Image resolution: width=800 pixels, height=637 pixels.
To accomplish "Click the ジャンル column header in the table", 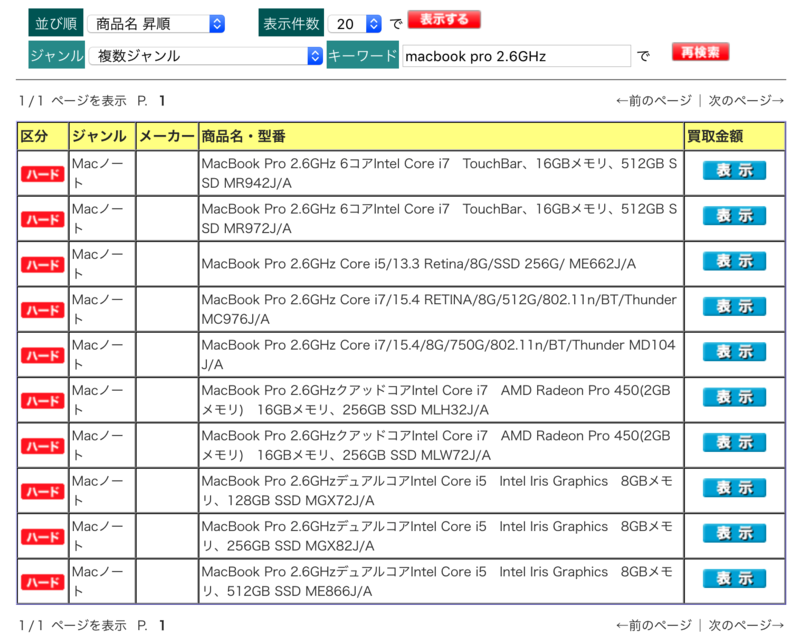I will 102,136.
